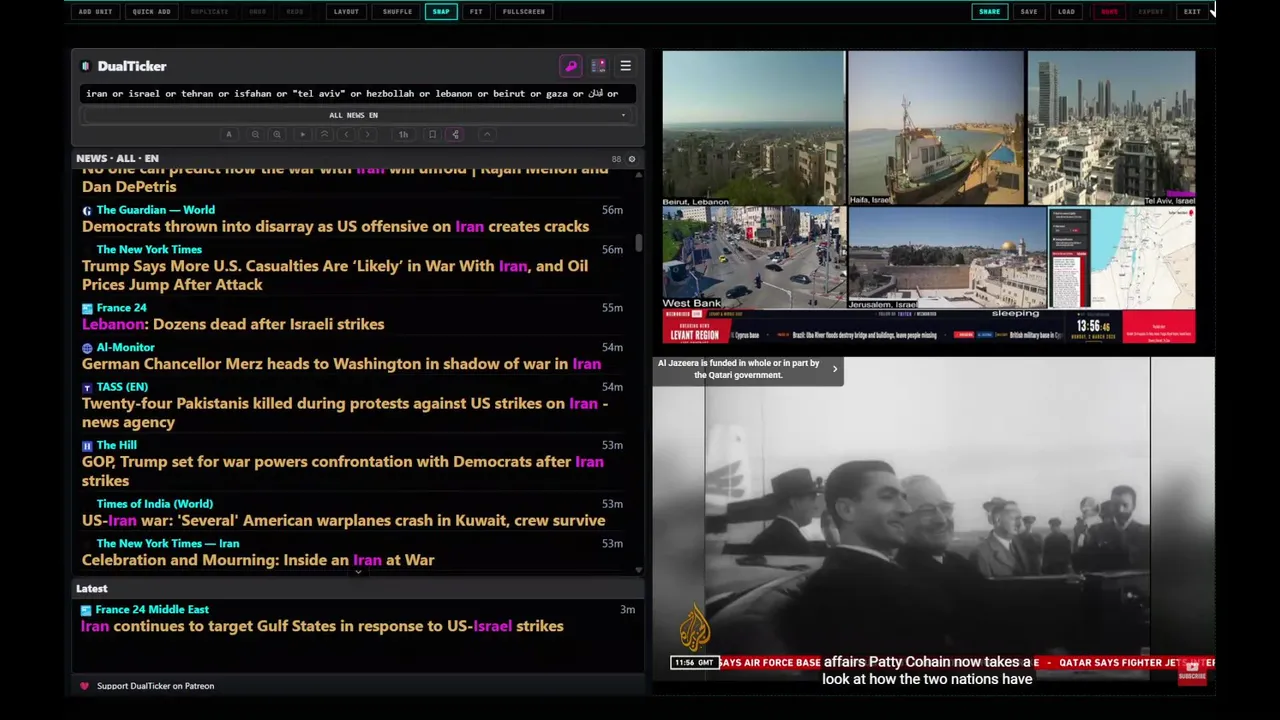Image resolution: width=1280 pixels, height=720 pixels.
Task: Open the DualTicker hamburger menu
Action: (626, 66)
